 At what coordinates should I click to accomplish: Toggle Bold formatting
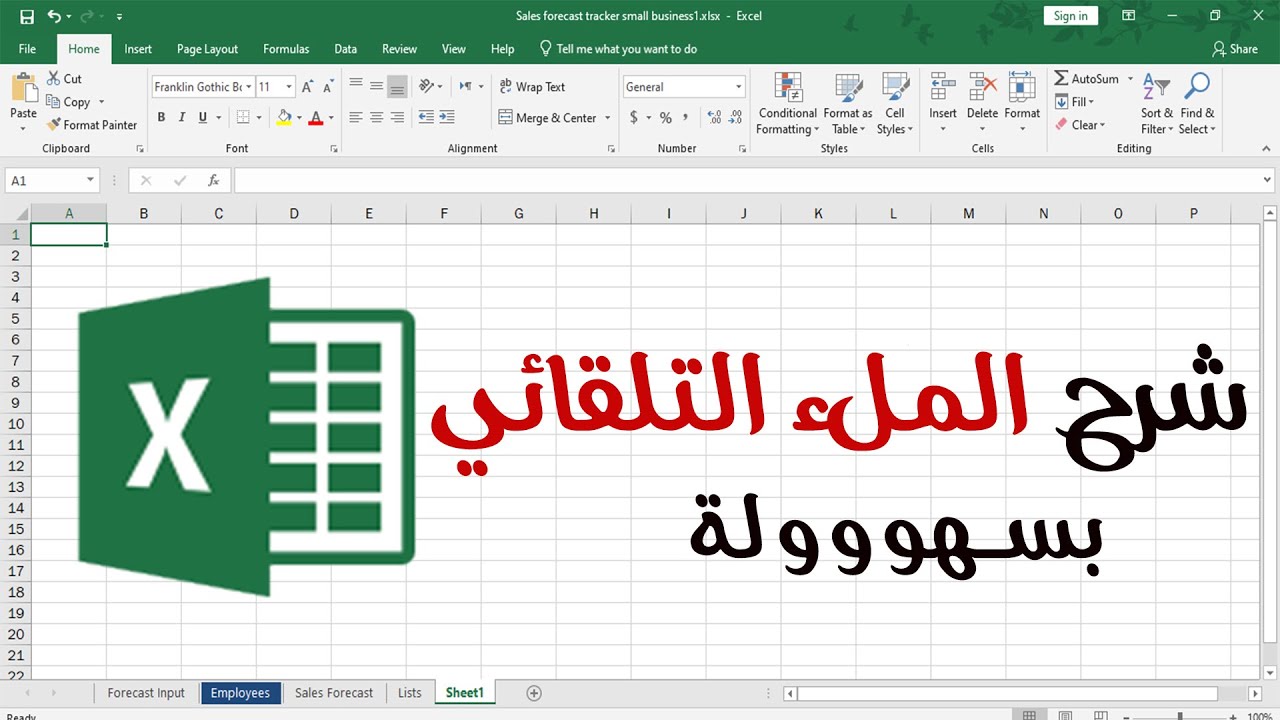[161, 117]
